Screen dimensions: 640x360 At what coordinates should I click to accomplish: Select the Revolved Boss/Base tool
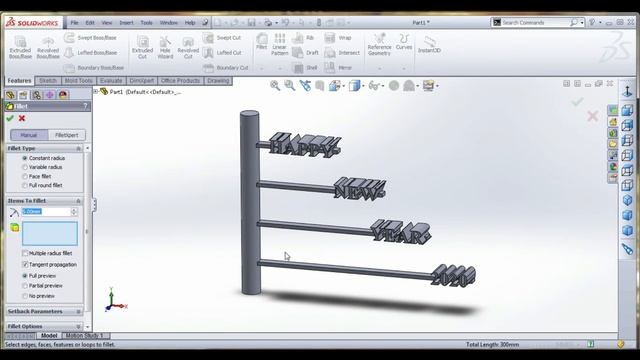(x=48, y=47)
